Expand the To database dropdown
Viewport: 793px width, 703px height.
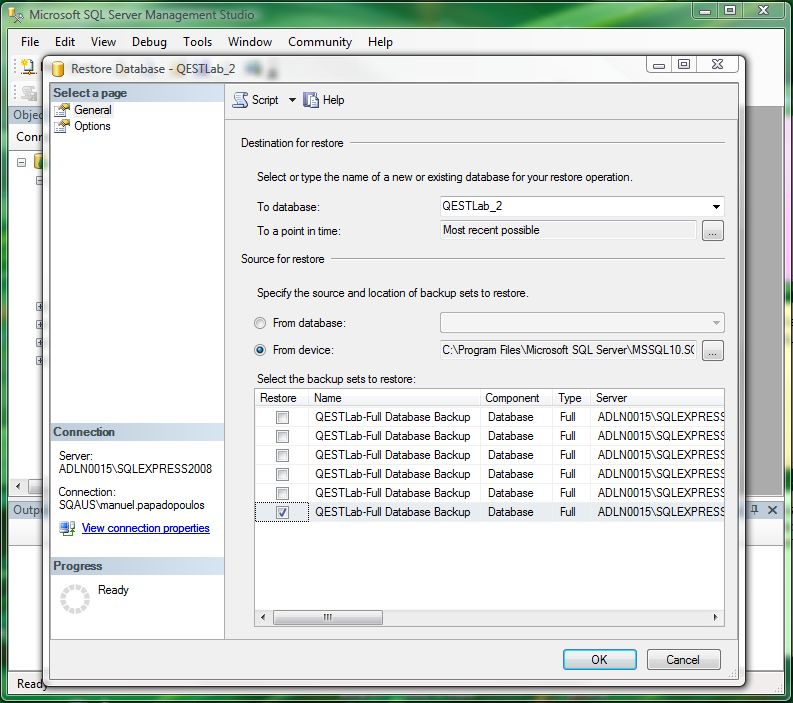(x=716, y=207)
